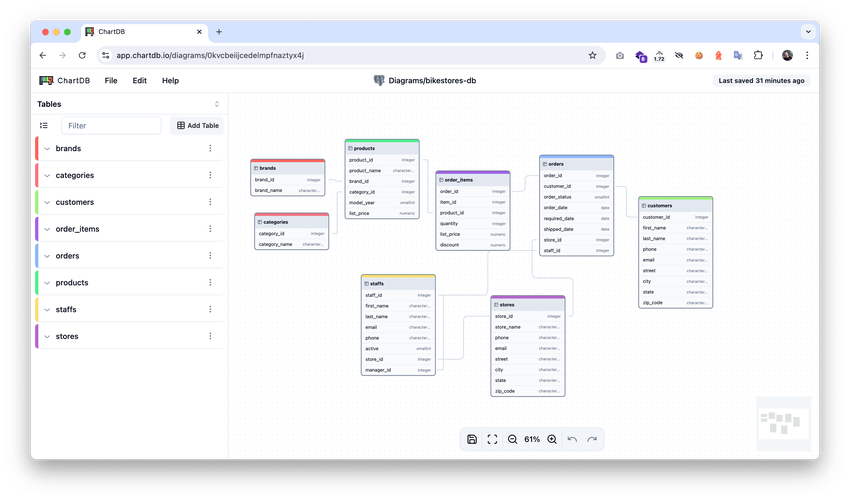Click the ChartDB logo in app header
850x500 pixels.
(65, 80)
